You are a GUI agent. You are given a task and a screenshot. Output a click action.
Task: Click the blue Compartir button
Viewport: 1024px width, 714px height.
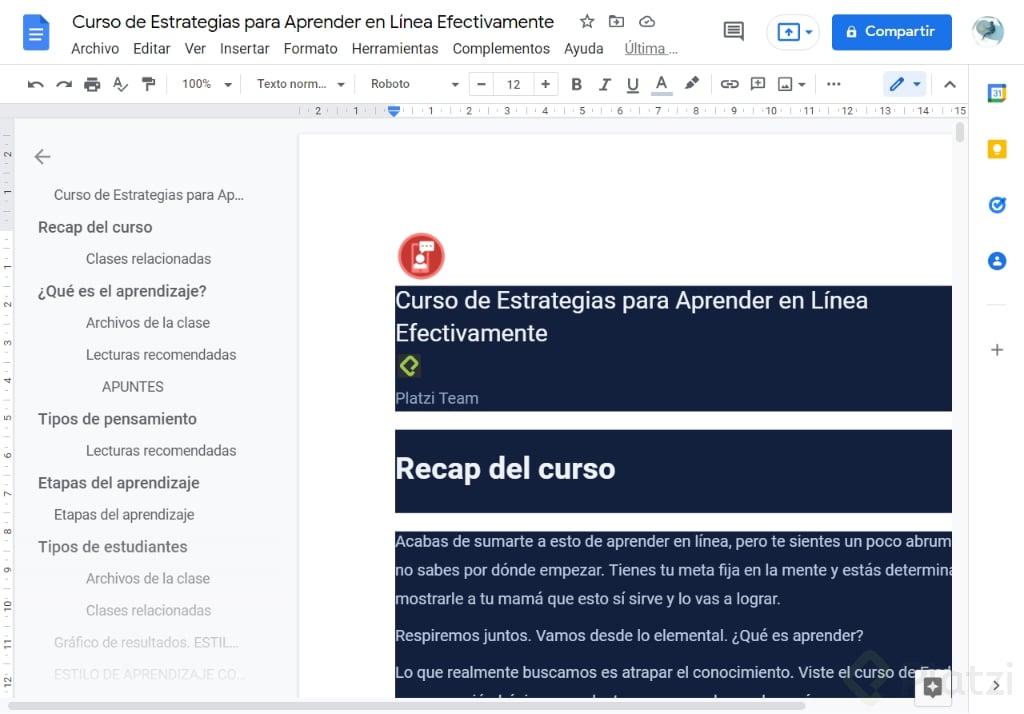click(891, 31)
